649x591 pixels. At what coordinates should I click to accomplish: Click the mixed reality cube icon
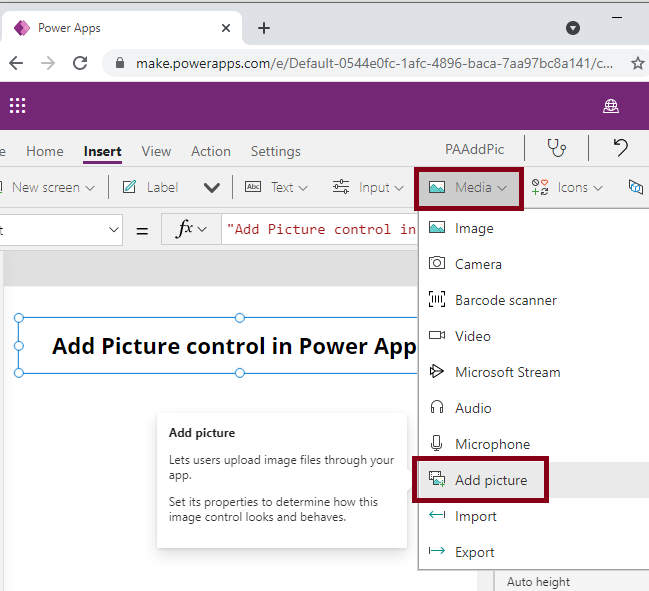point(635,187)
